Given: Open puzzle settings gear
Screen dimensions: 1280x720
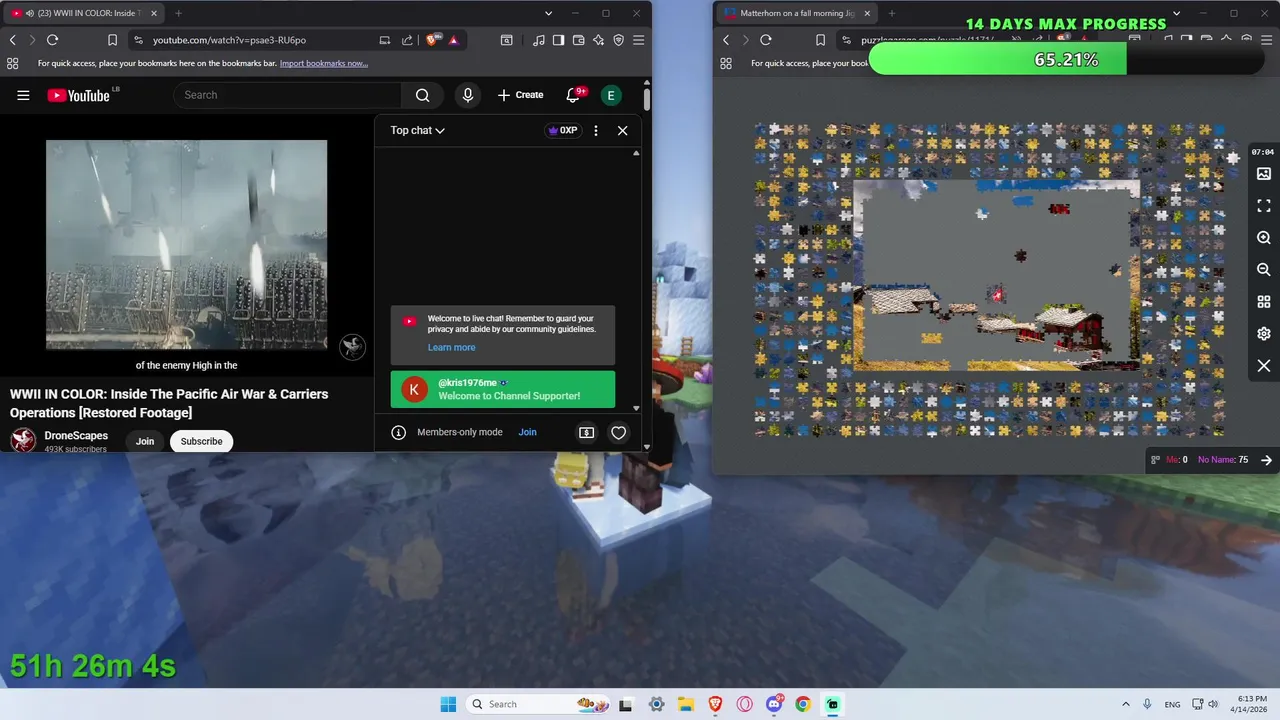Looking at the screenshot, I should tap(1264, 334).
